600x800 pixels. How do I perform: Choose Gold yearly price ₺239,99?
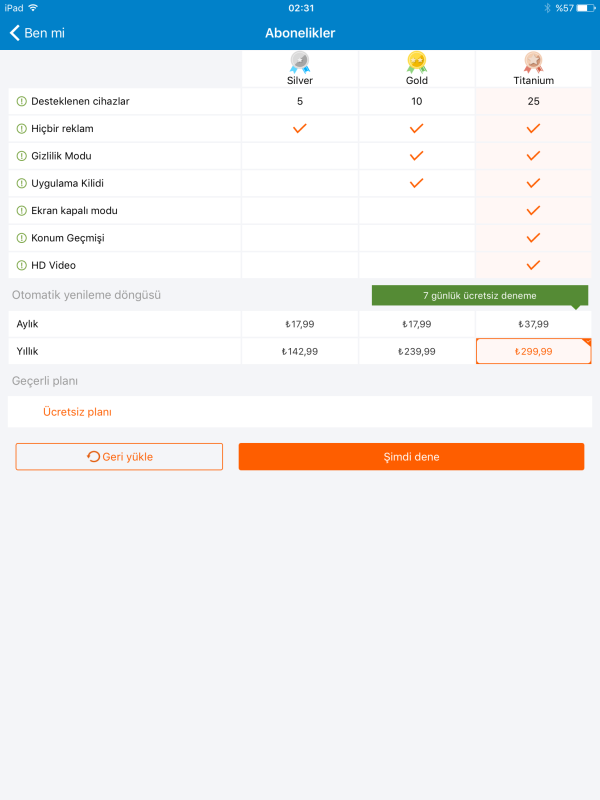tap(416, 351)
